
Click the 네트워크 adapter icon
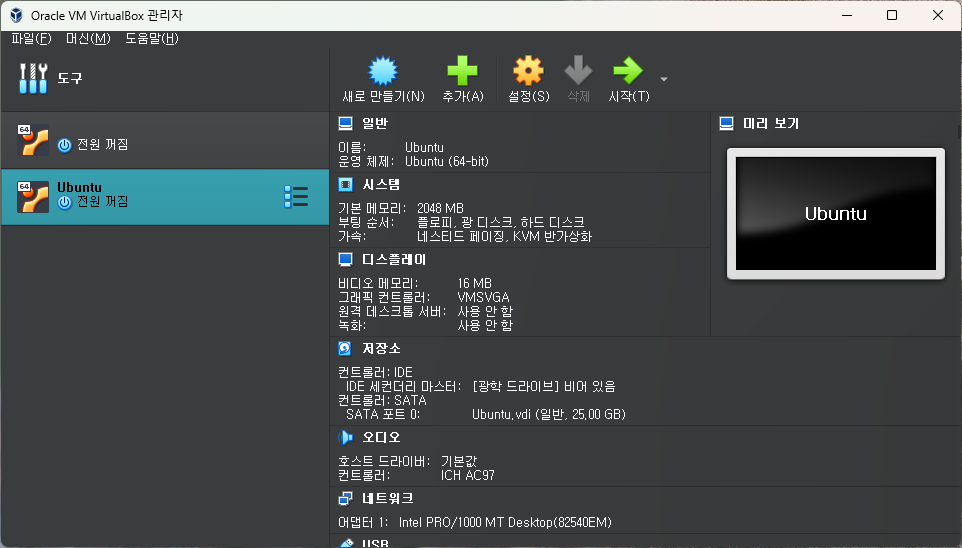pyautogui.click(x=345, y=498)
